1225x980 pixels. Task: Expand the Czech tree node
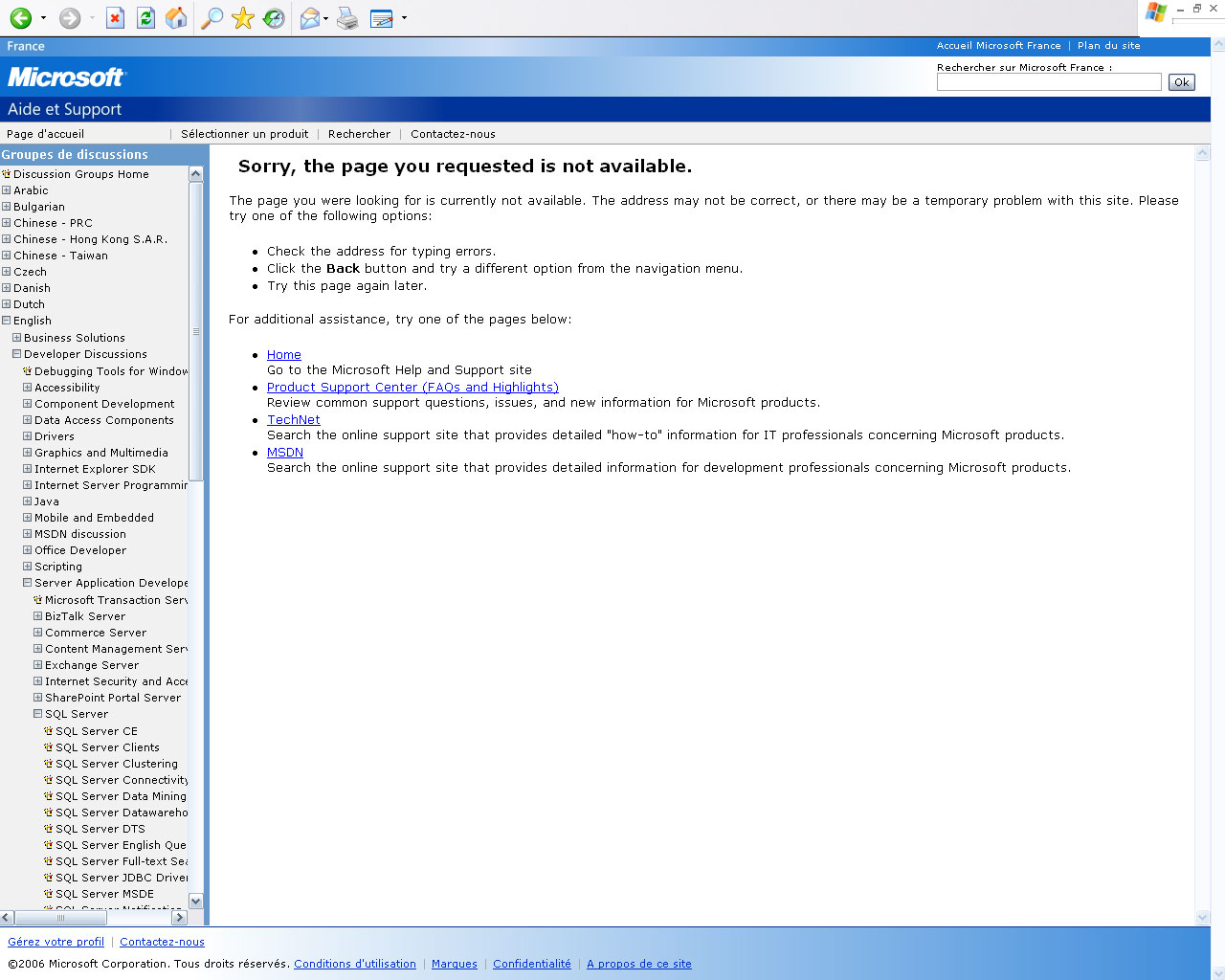[x=6, y=272]
